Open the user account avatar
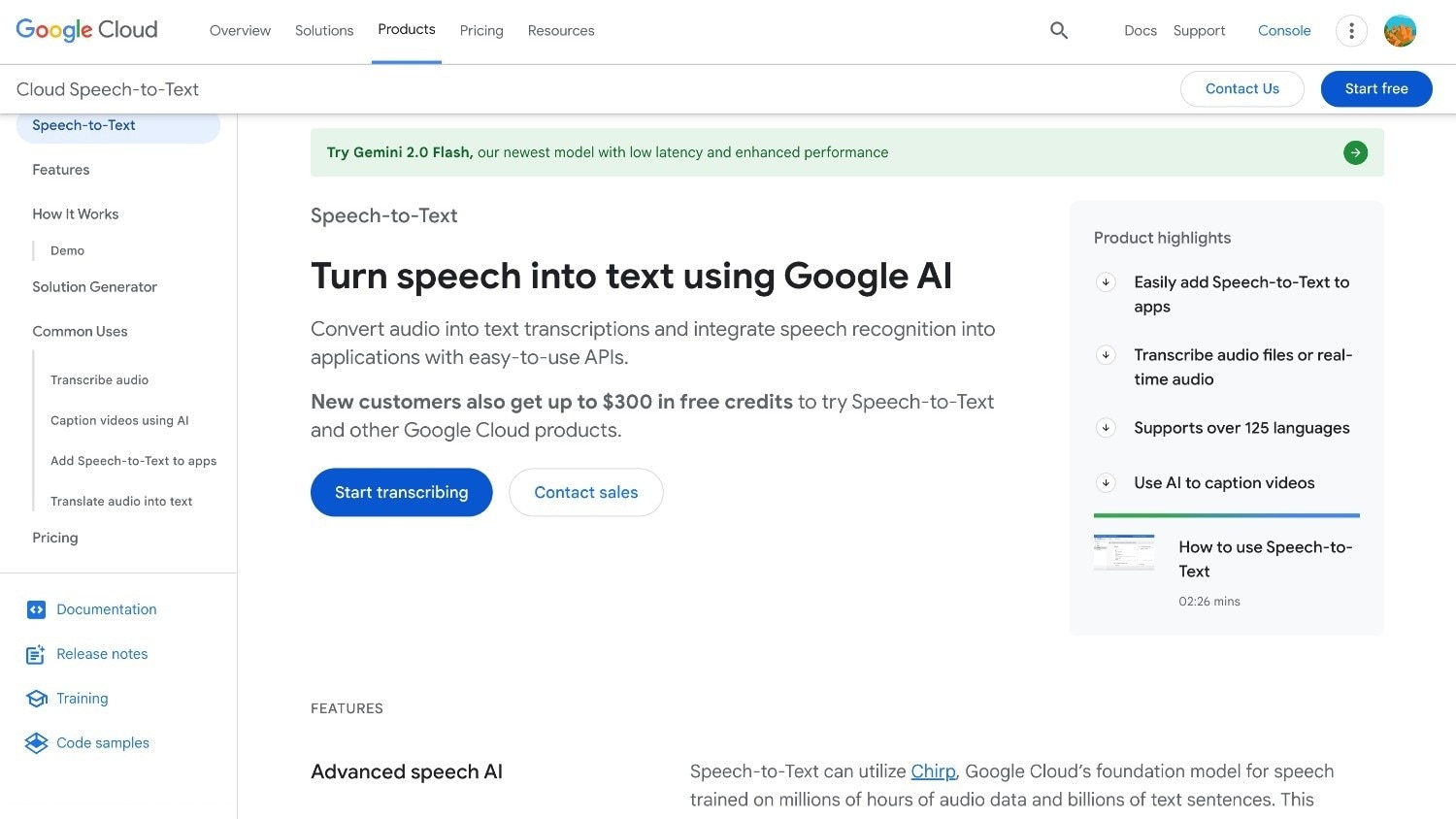The height and width of the screenshot is (819, 1456). click(1400, 31)
